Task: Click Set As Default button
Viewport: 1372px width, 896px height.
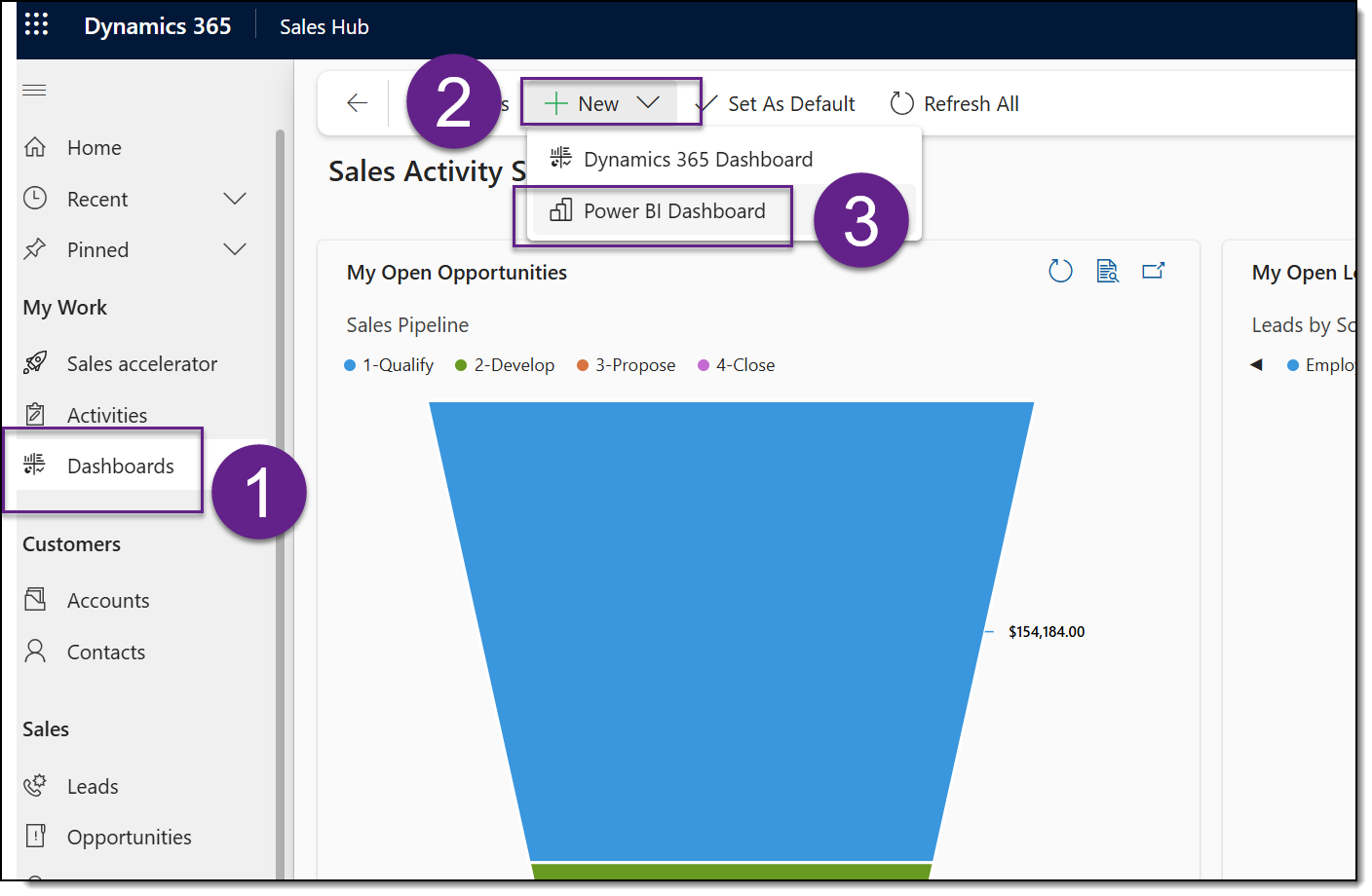Action: click(x=776, y=104)
